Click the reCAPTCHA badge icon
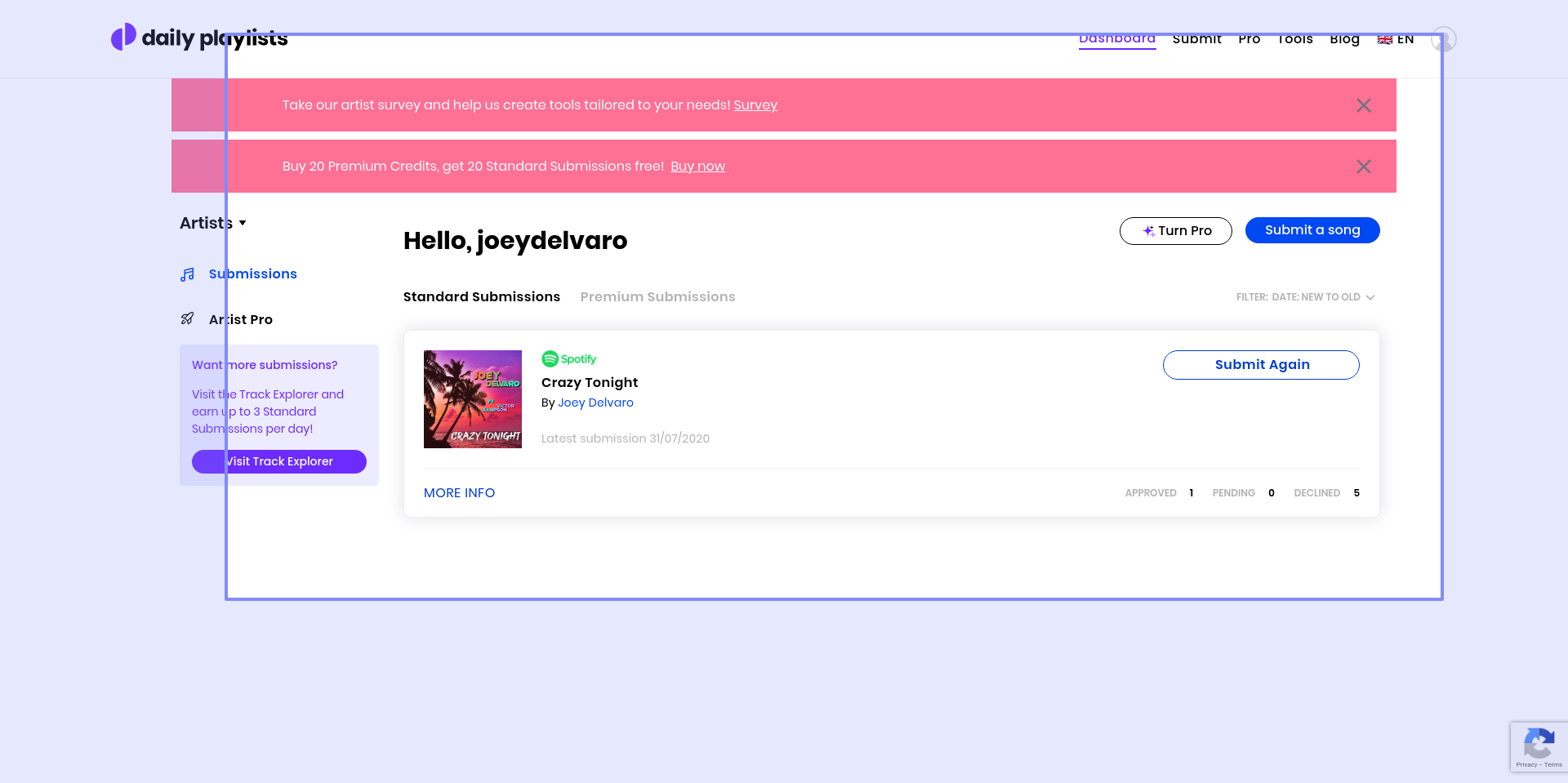 (x=1539, y=746)
